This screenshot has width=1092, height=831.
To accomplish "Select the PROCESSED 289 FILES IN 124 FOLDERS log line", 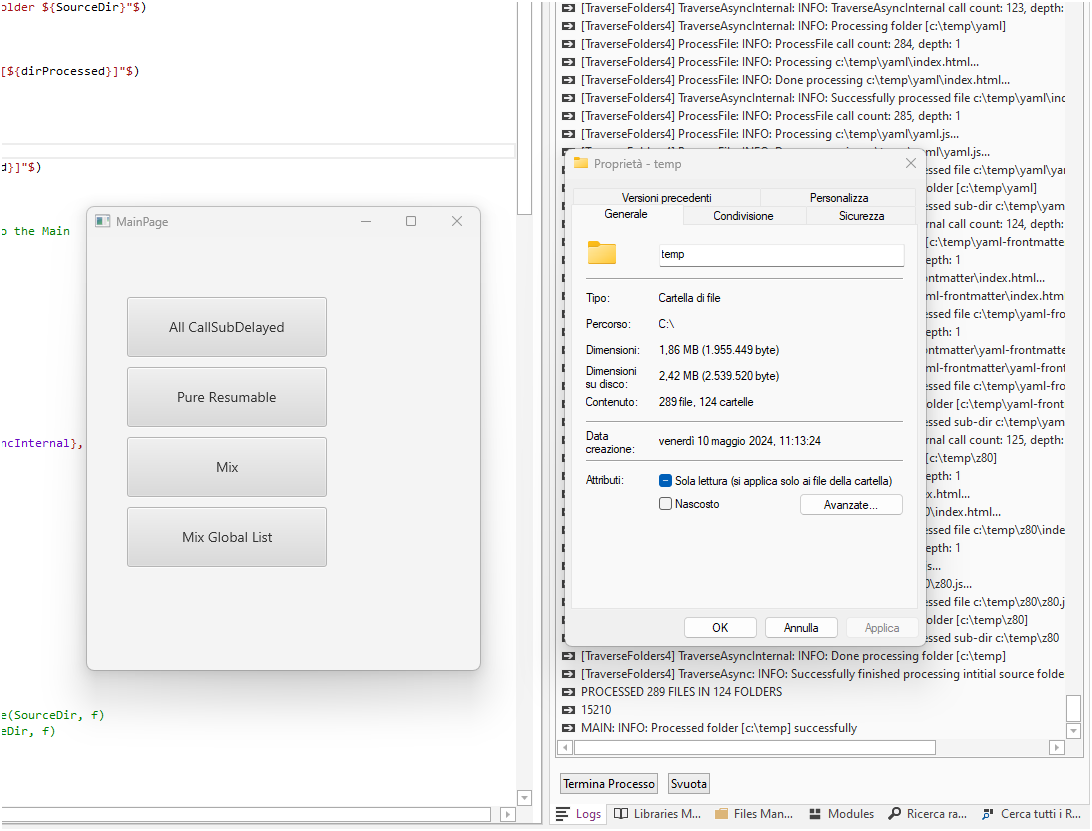I will 681,692.
